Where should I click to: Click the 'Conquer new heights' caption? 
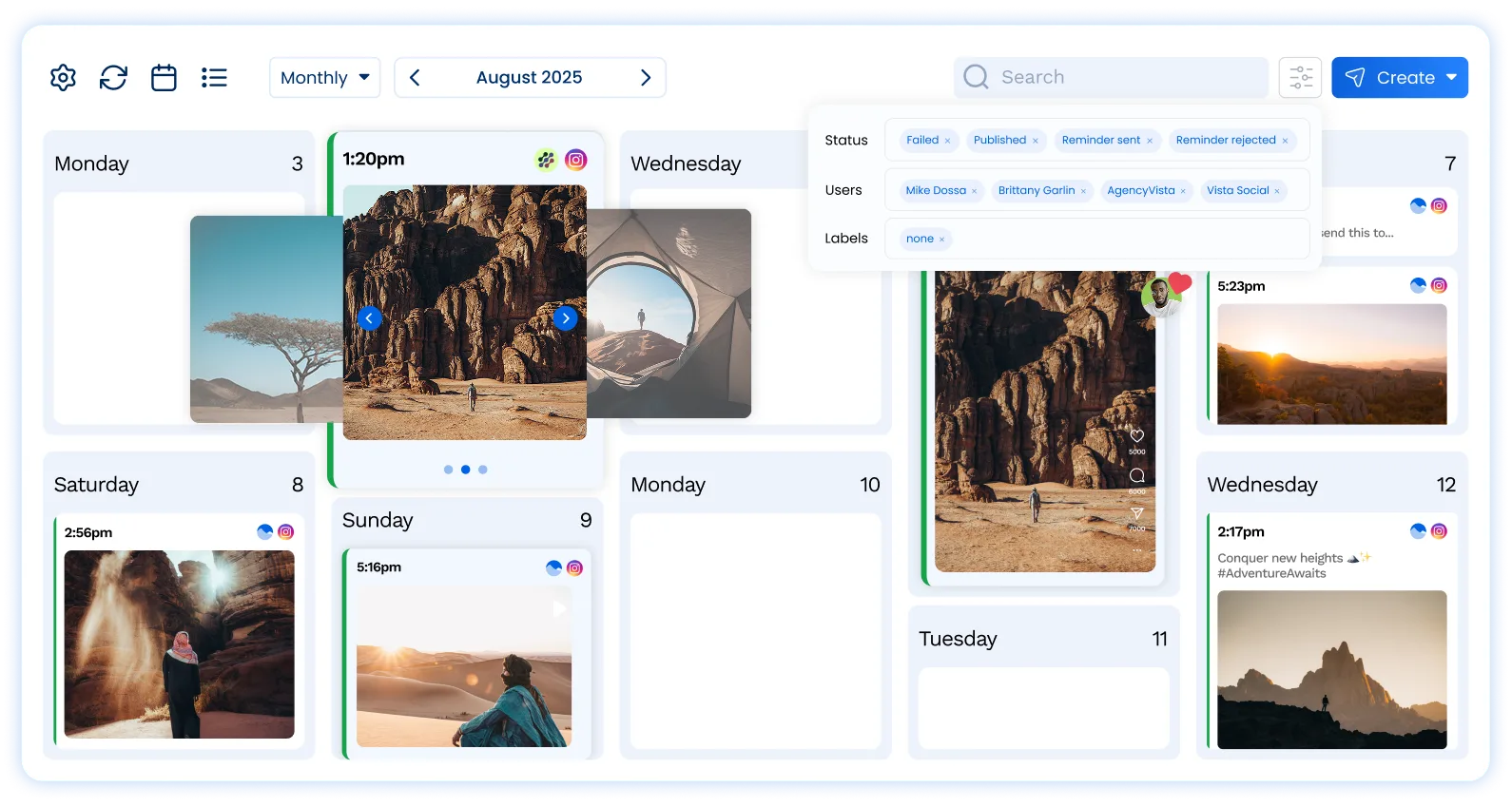click(x=1295, y=566)
